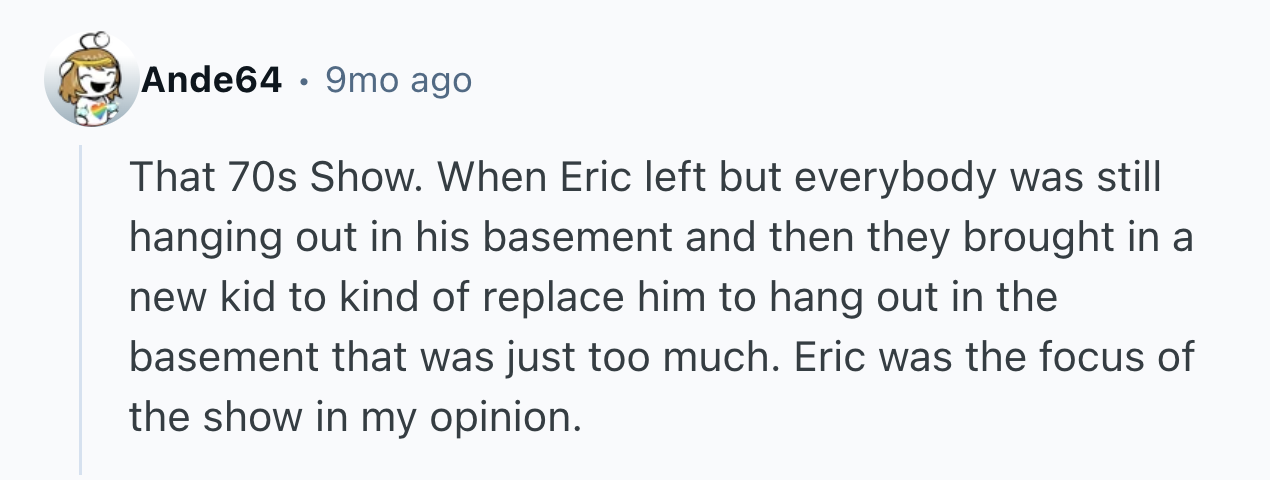Image resolution: width=1270 pixels, height=480 pixels.
Task: Open the Ande64 username profile link
Action: click(x=211, y=80)
